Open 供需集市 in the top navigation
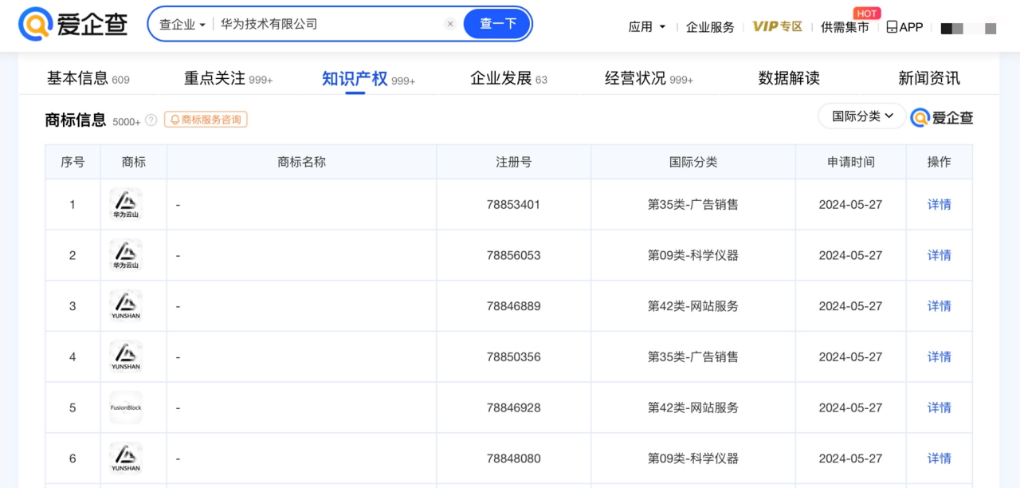The height and width of the screenshot is (488, 1020). tap(845, 27)
